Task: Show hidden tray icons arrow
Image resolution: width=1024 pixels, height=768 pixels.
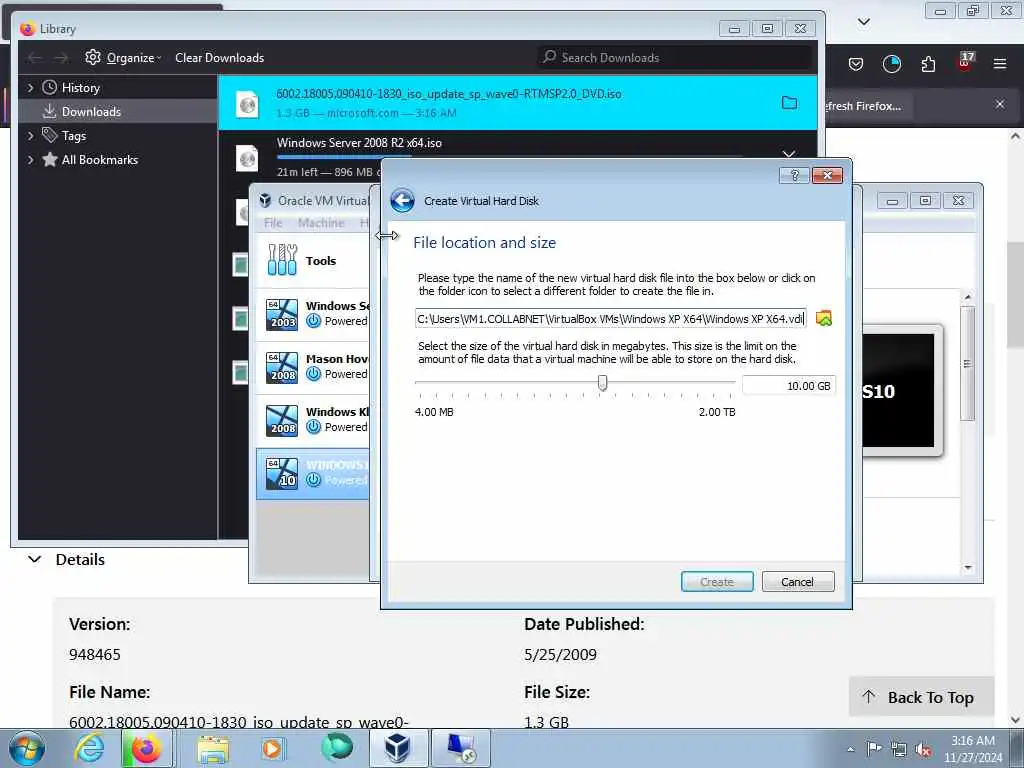Action: coord(850,749)
